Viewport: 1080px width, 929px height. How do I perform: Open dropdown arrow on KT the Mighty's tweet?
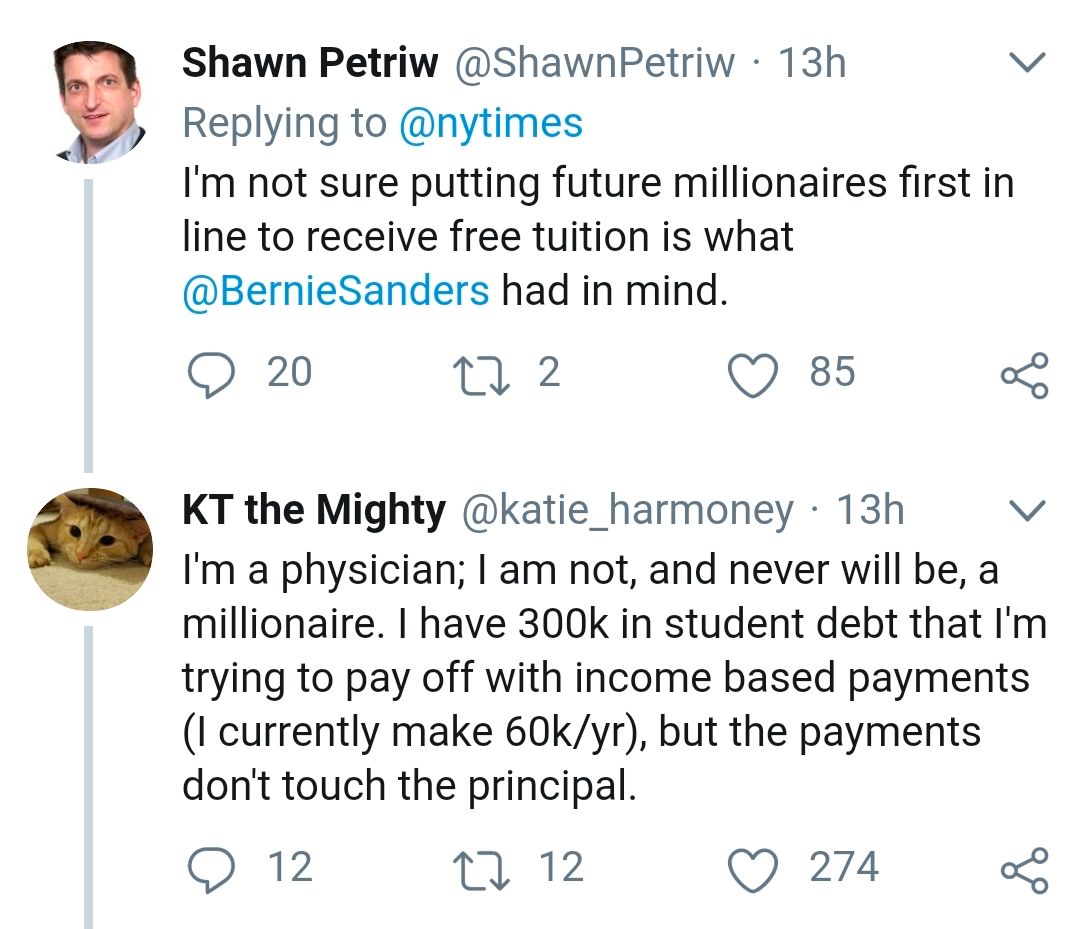[x=1024, y=510]
